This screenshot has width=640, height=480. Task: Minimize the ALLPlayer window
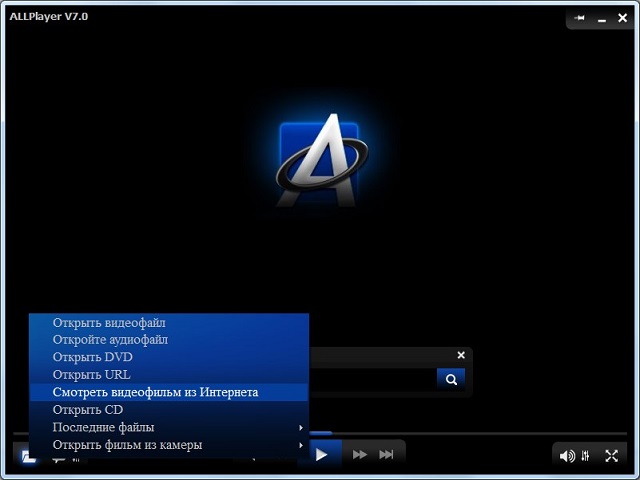602,19
